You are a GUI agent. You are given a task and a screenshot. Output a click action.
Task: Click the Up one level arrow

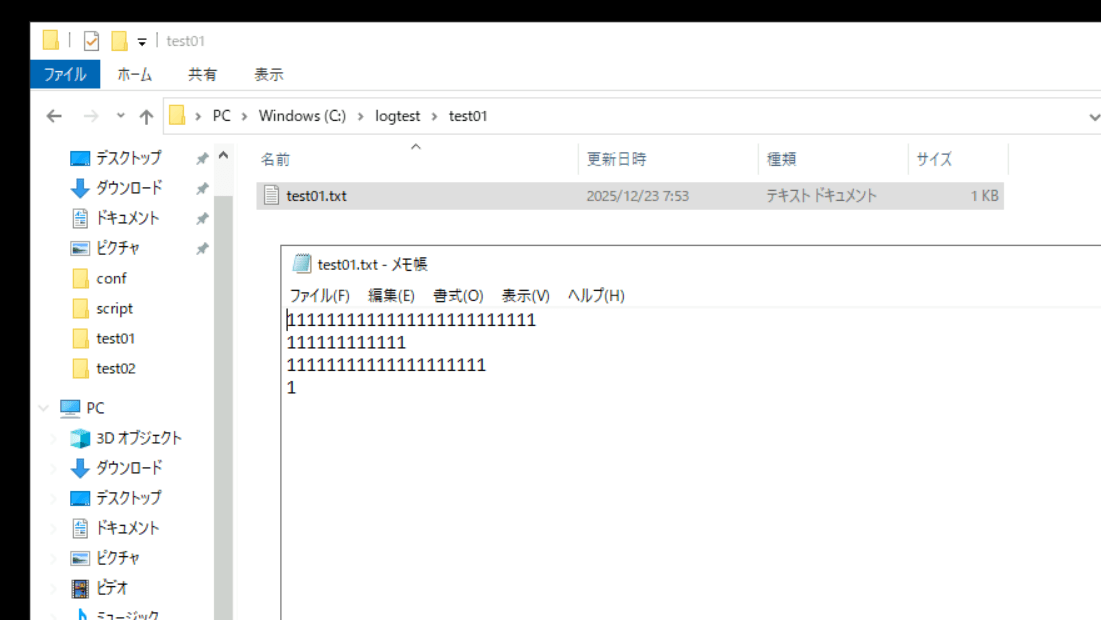[146, 116]
